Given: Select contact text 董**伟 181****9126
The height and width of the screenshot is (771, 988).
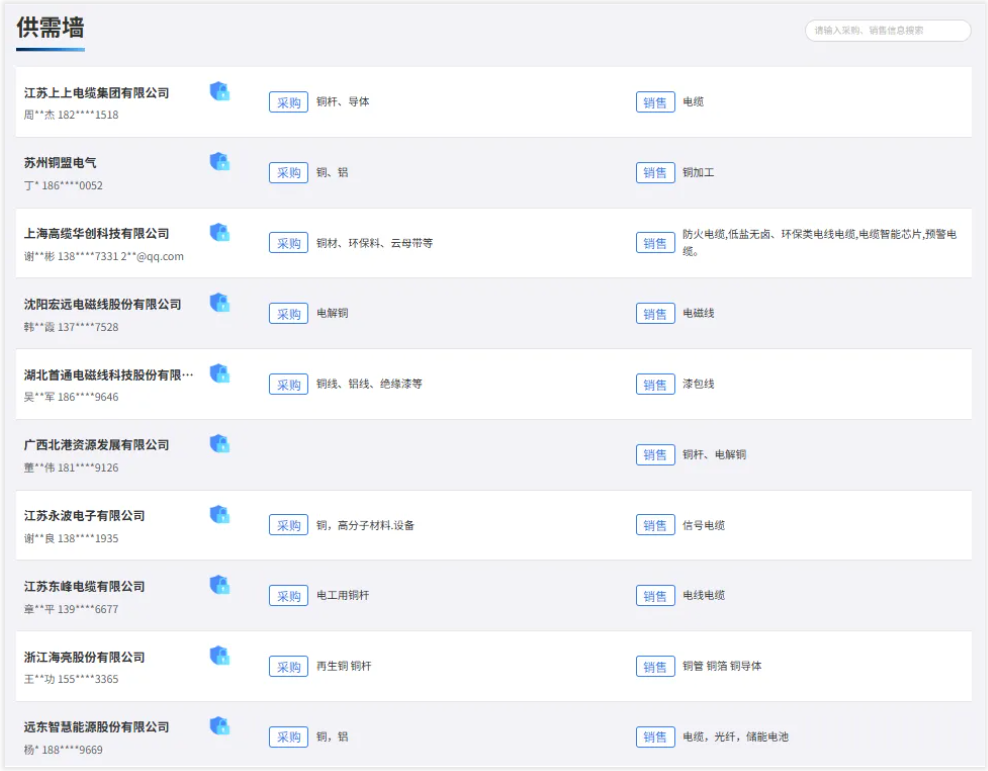Looking at the screenshot, I should click(71, 467).
